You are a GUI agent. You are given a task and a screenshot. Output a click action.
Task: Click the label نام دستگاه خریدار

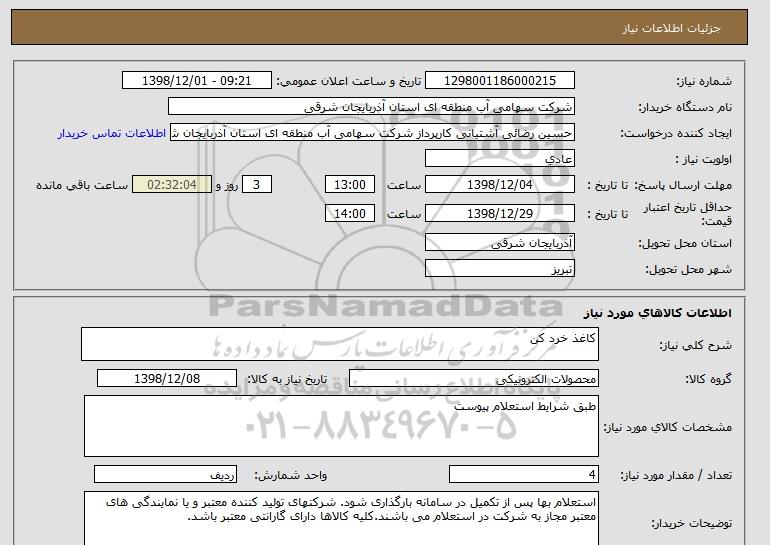pos(685,108)
